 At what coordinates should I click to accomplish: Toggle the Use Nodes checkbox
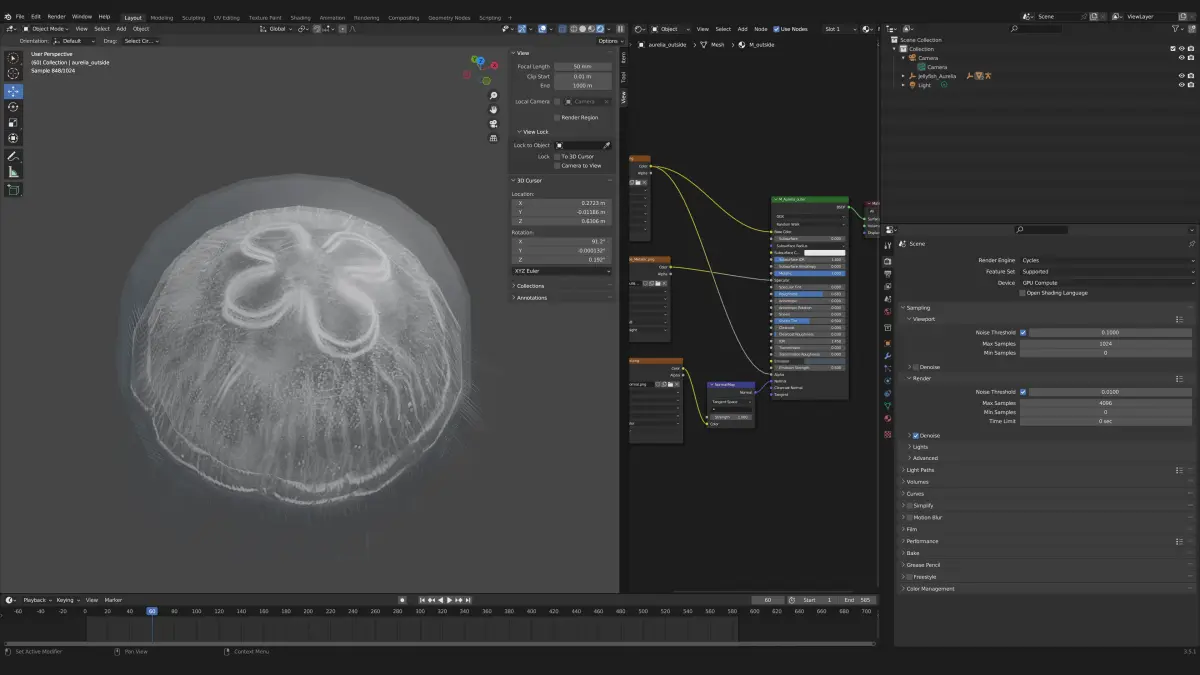coord(776,29)
